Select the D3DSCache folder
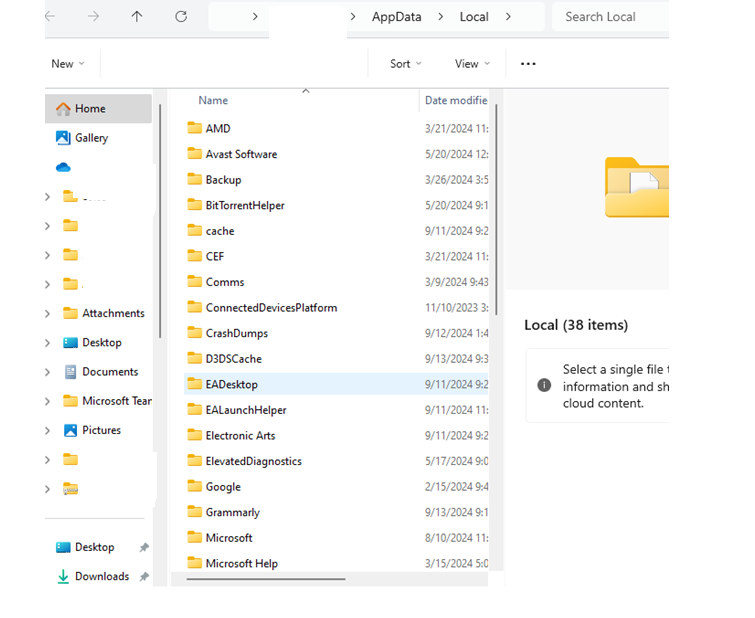The image size is (755, 618). [x=225, y=358]
